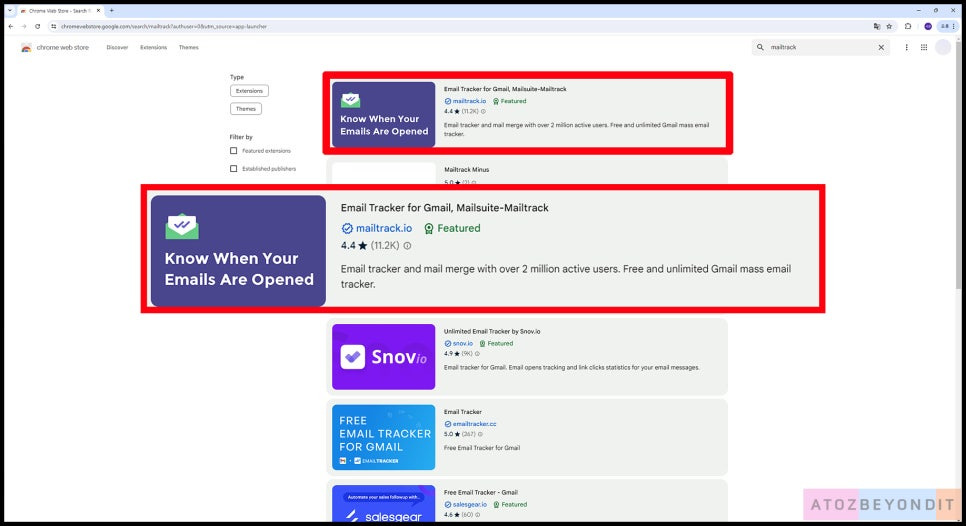Open the translate page icon
The height and width of the screenshot is (526, 966).
877,26
